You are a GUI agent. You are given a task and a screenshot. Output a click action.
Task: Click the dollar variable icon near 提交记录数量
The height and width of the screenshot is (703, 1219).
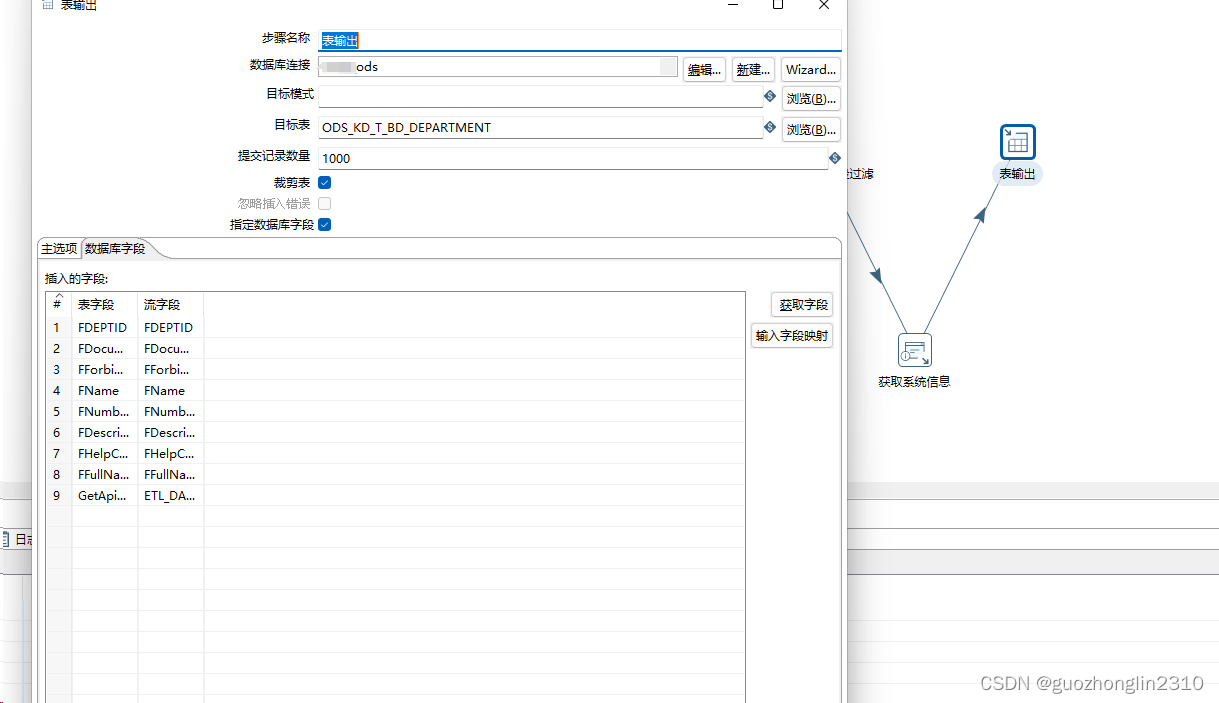pyautogui.click(x=835, y=157)
